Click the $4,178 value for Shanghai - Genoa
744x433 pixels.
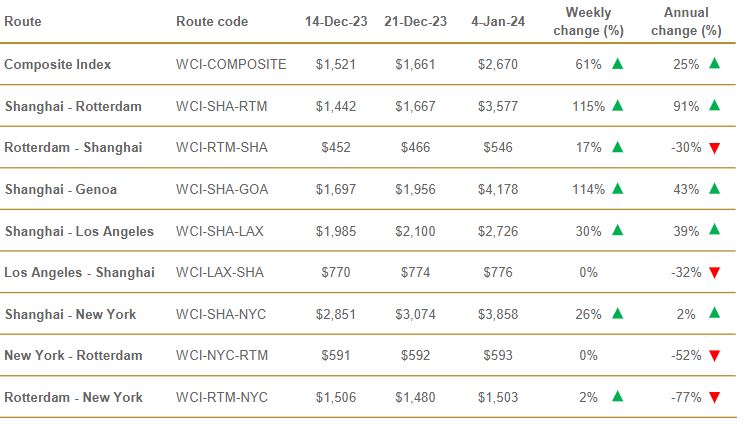498,190
